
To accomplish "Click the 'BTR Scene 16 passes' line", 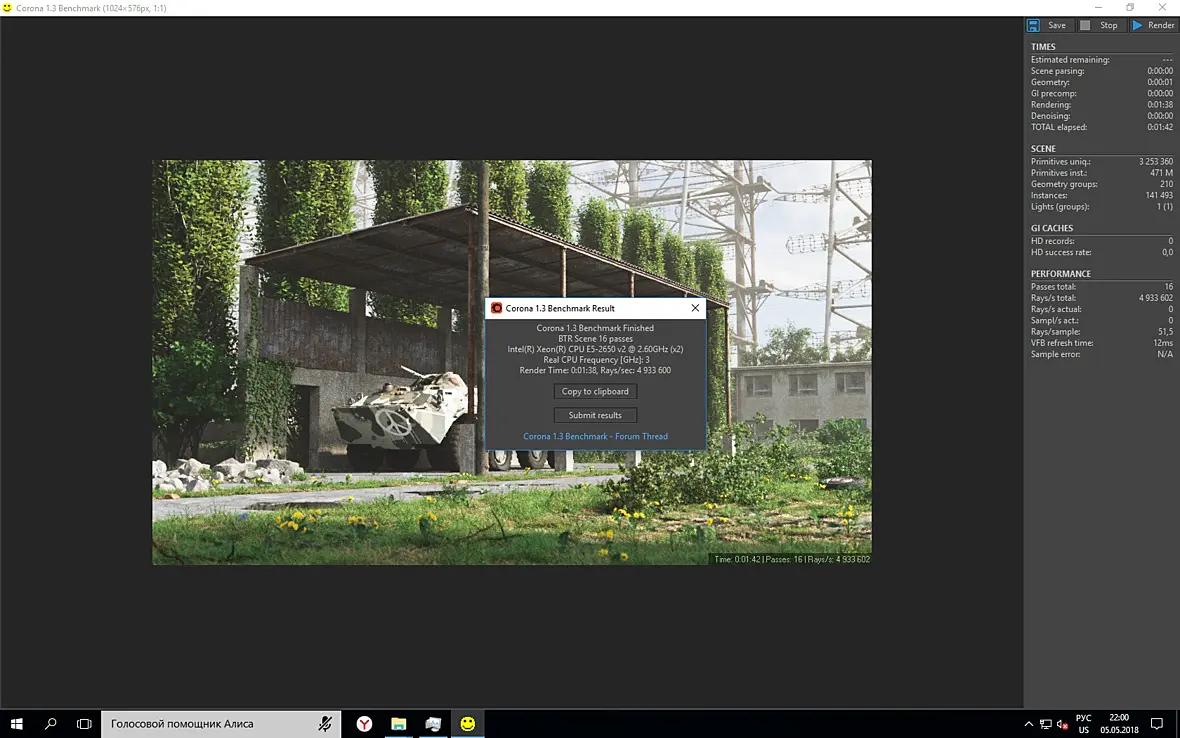I will pos(595,339).
